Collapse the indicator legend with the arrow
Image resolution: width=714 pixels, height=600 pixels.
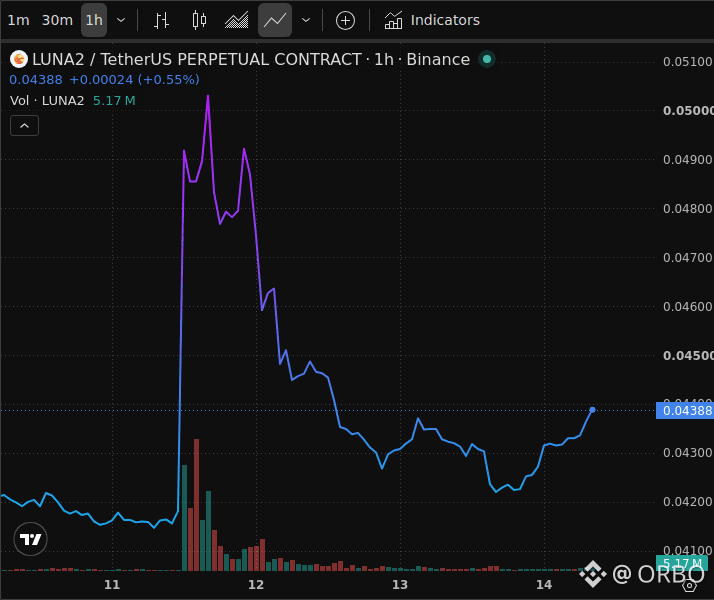25,126
